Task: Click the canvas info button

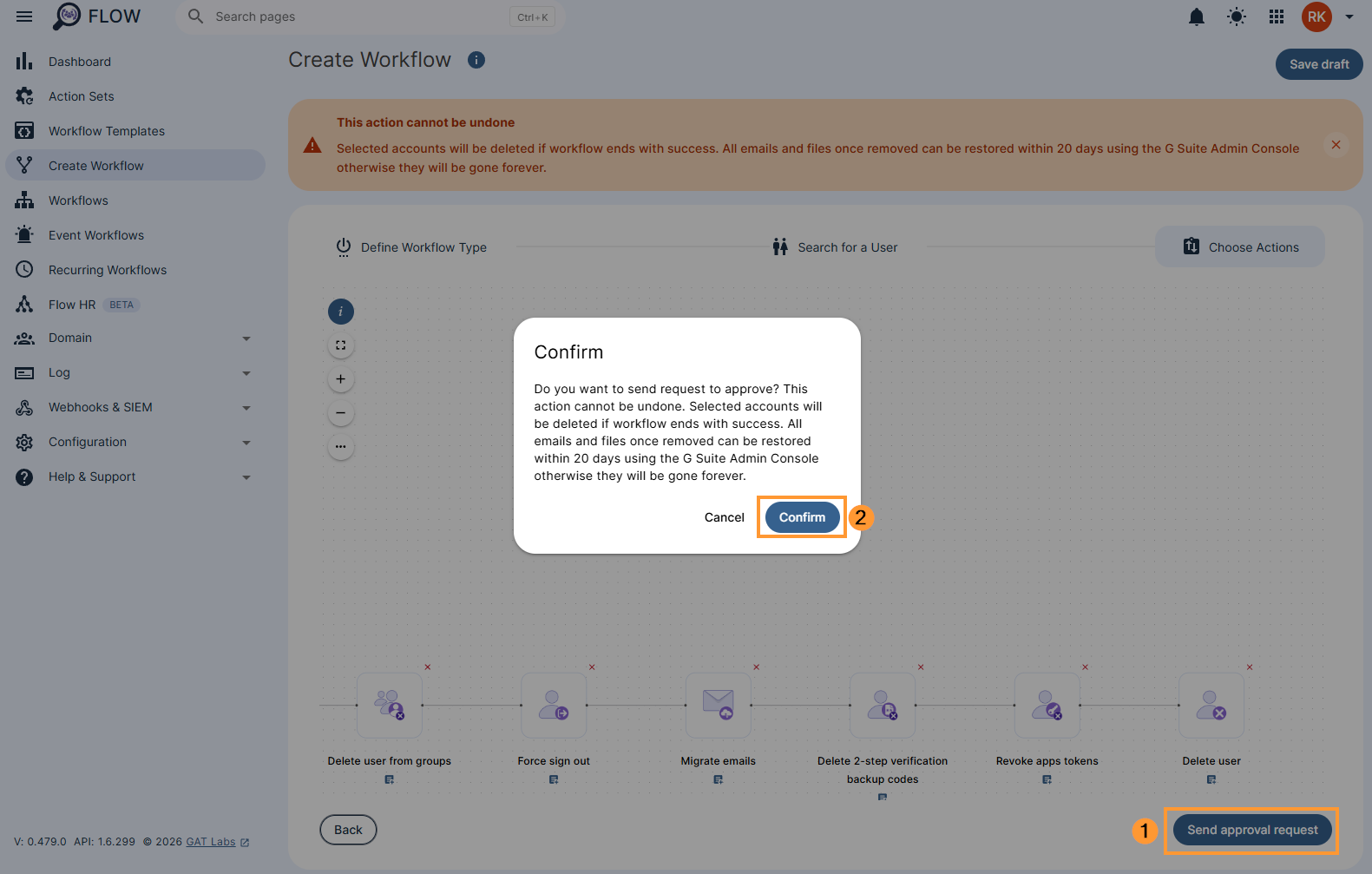Action: (x=341, y=312)
